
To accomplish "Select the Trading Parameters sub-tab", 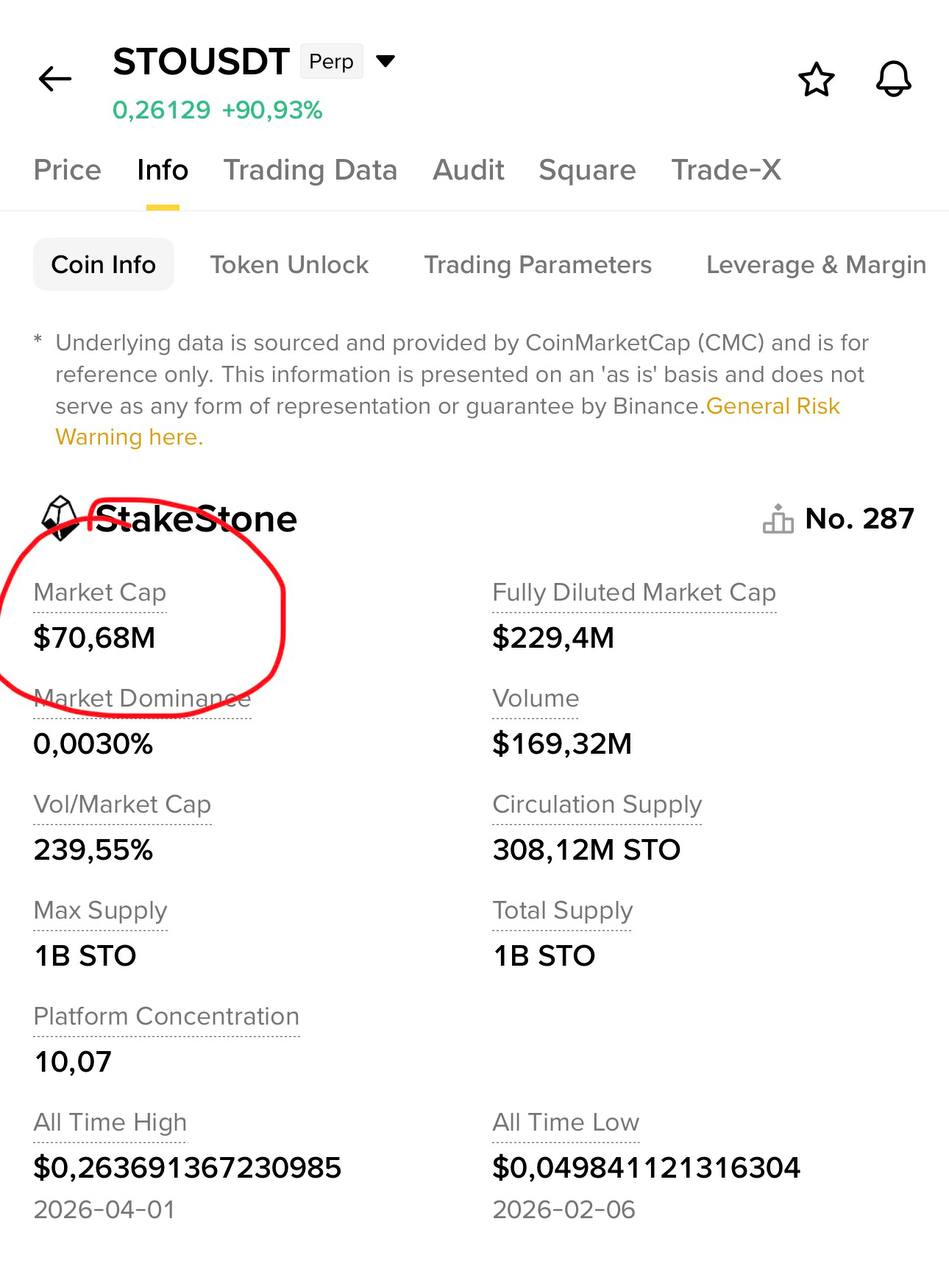I will [x=537, y=265].
